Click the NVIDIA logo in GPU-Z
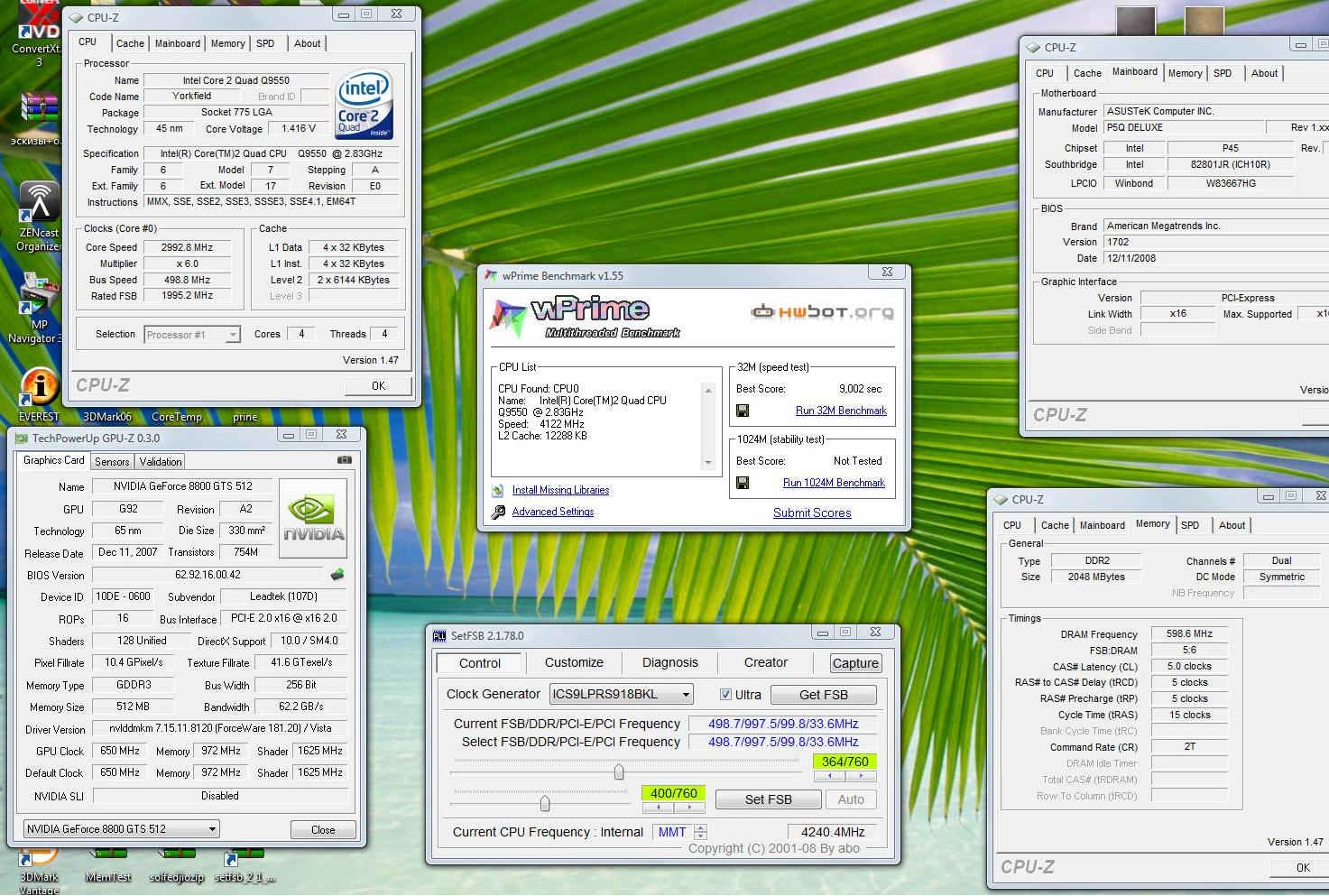Screen dimensions: 1329x896 tap(313, 519)
